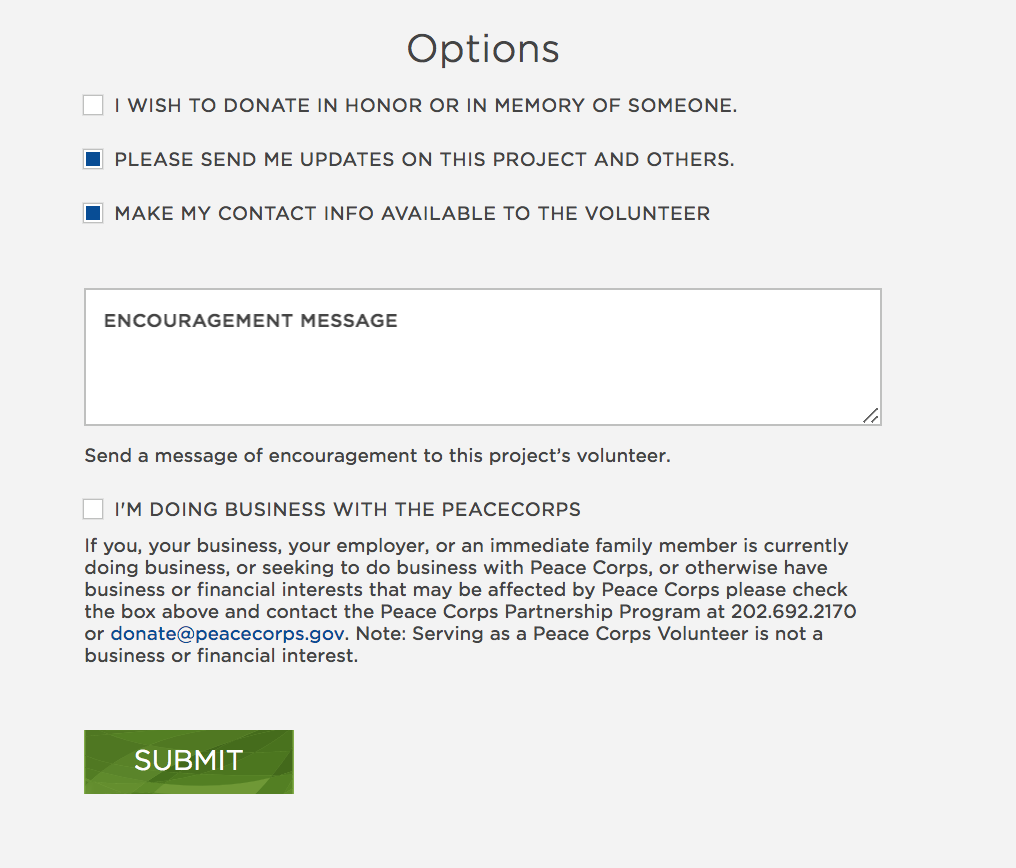Click the text area resize handle
This screenshot has height=868, width=1016.
870,415
